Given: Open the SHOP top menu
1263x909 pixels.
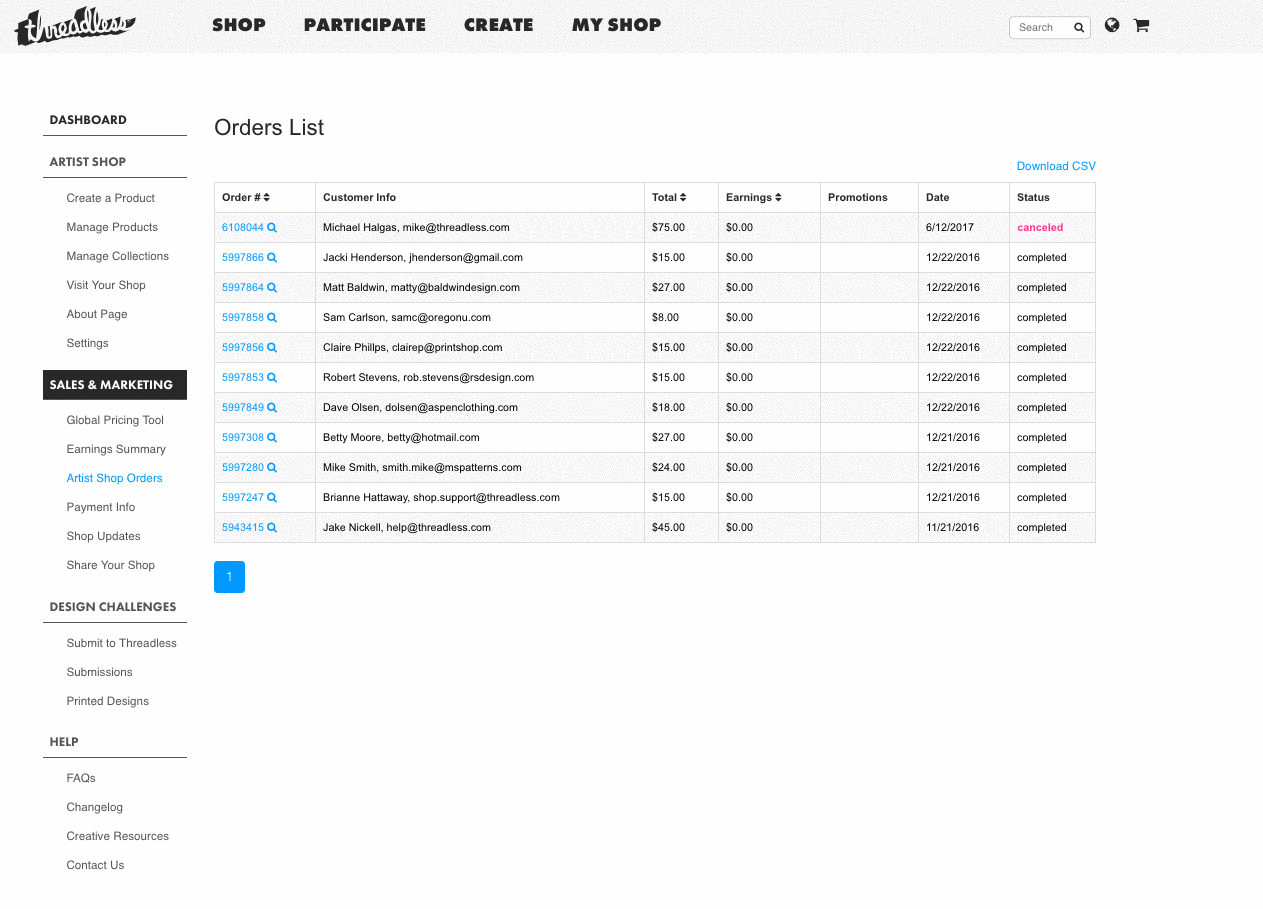Looking at the screenshot, I should (239, 25).
